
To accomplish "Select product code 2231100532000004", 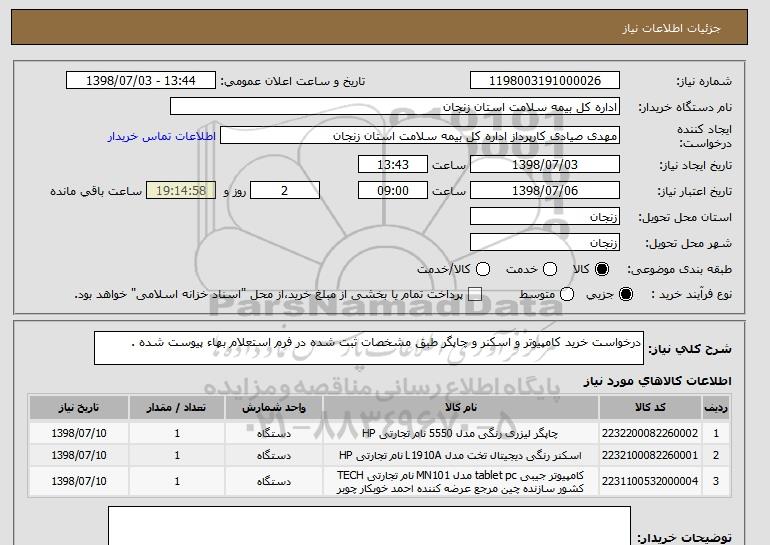I will coord(650,481).
